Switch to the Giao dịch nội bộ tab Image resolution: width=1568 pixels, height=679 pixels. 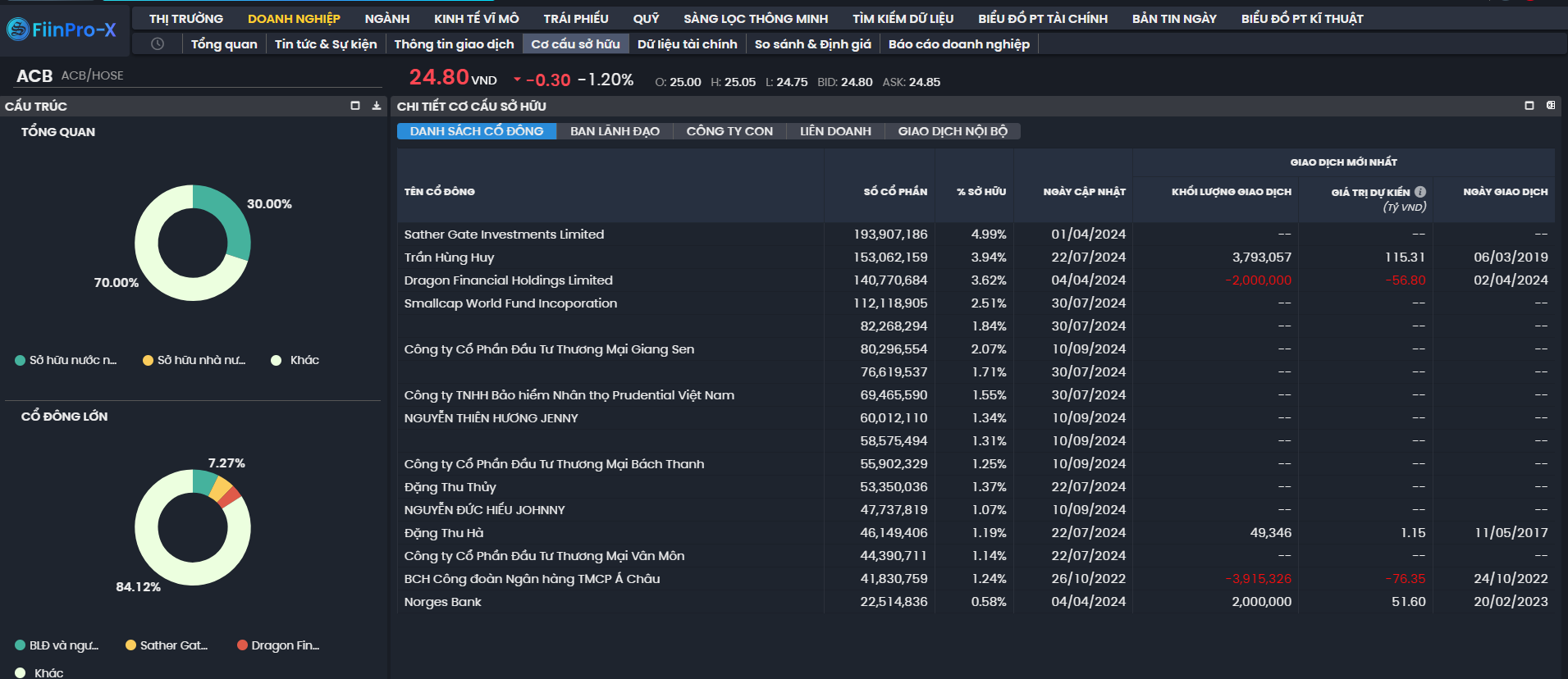952,131
